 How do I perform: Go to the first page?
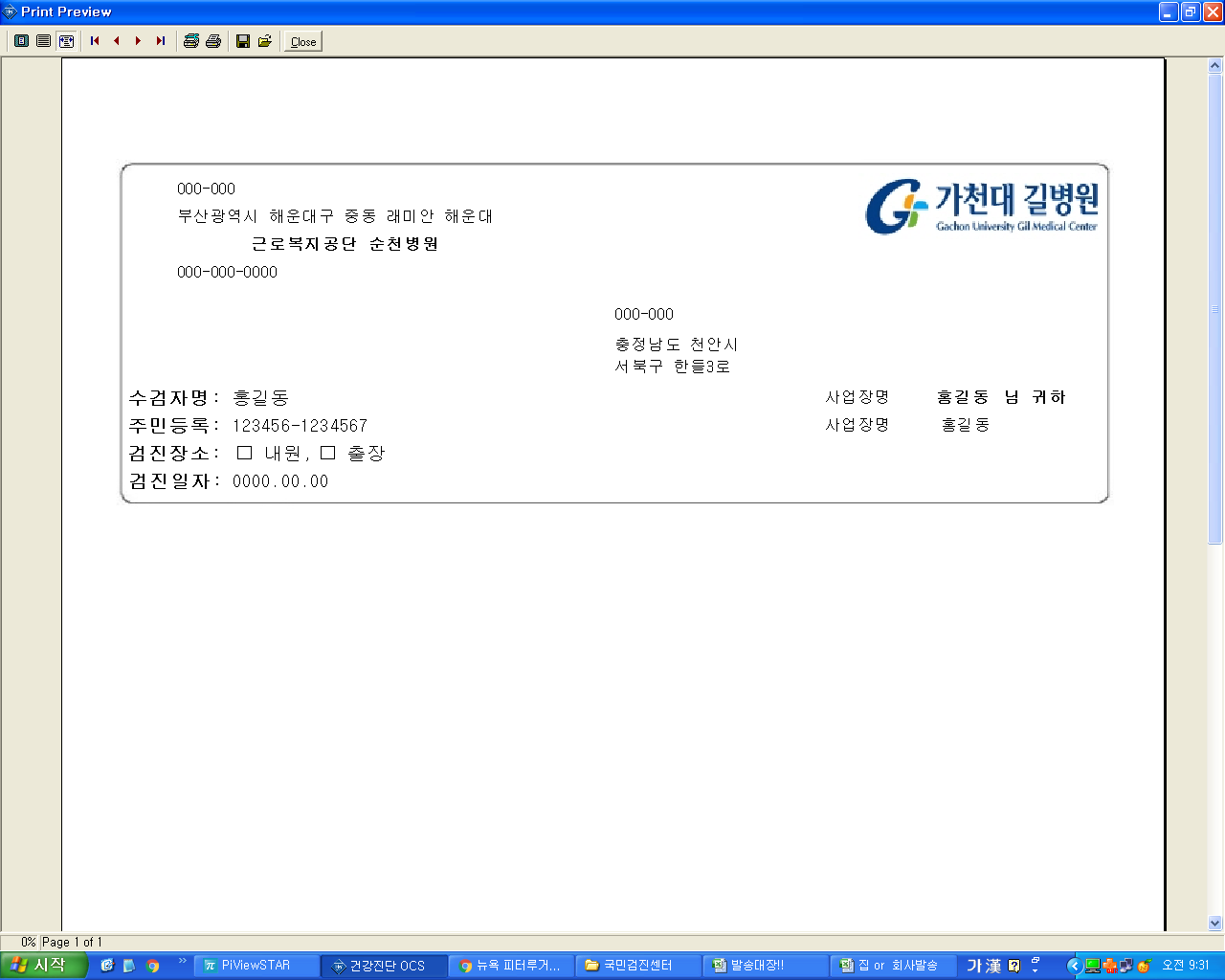click(x=95, y=41)
